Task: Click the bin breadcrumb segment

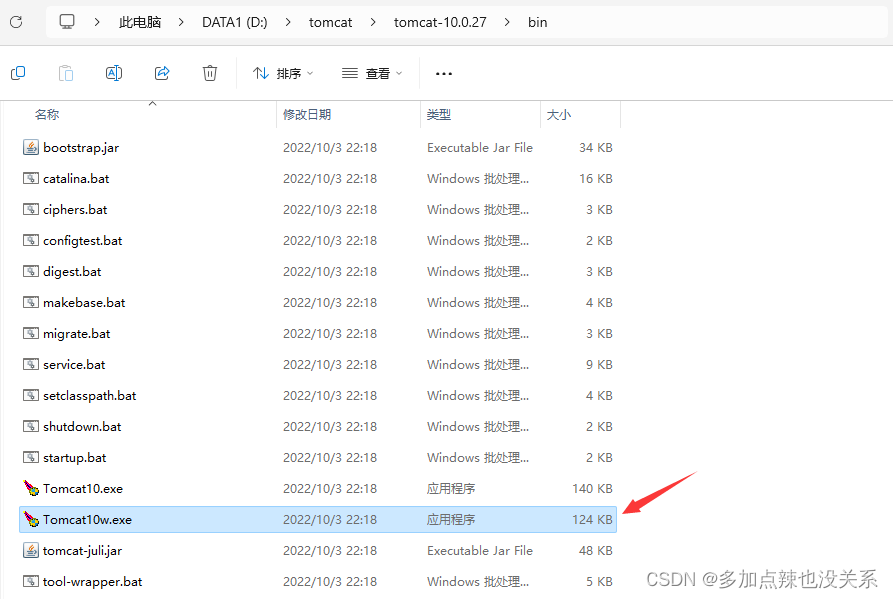Action: [x=538, y=22]
